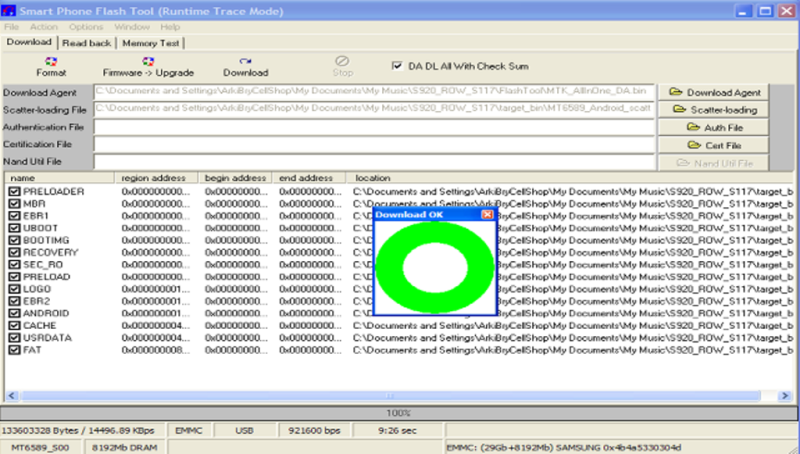Close the Download OK popup
Screen dimensions: 800x454
[487, 214]
